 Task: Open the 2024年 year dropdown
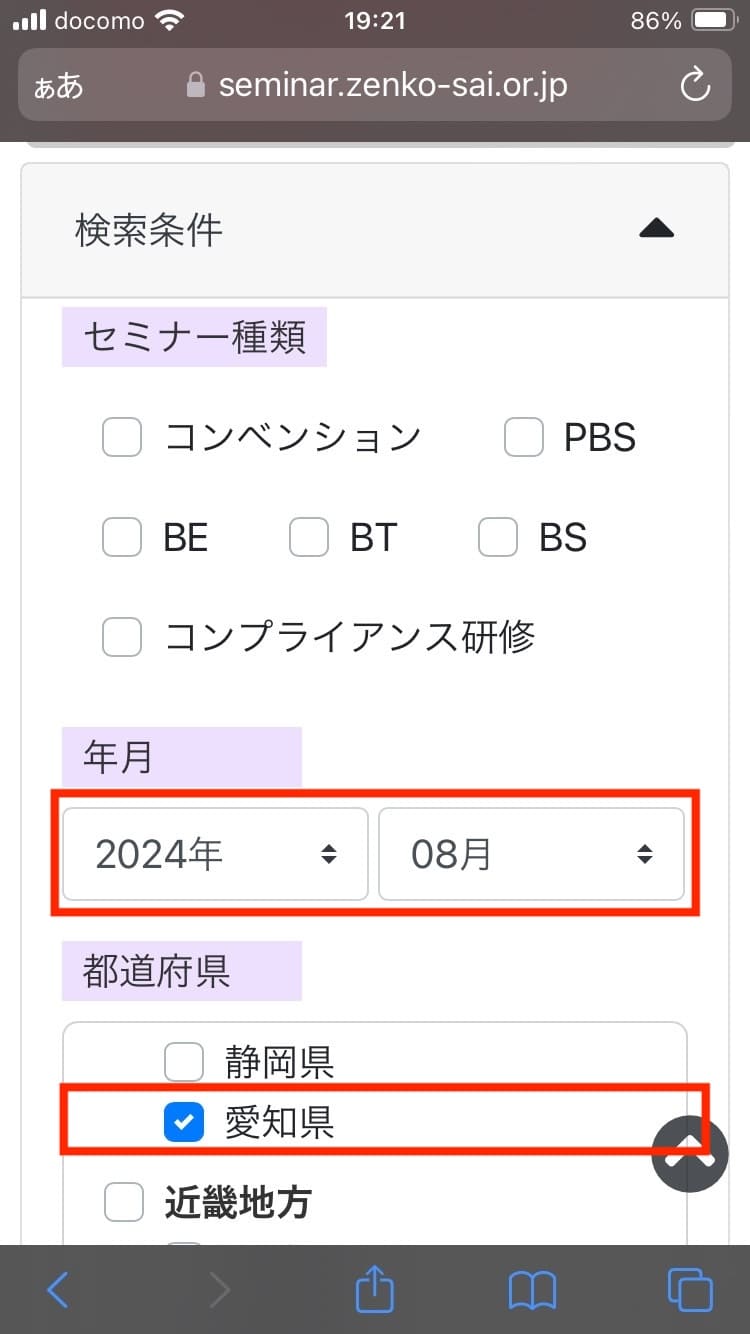coord(215,854)
